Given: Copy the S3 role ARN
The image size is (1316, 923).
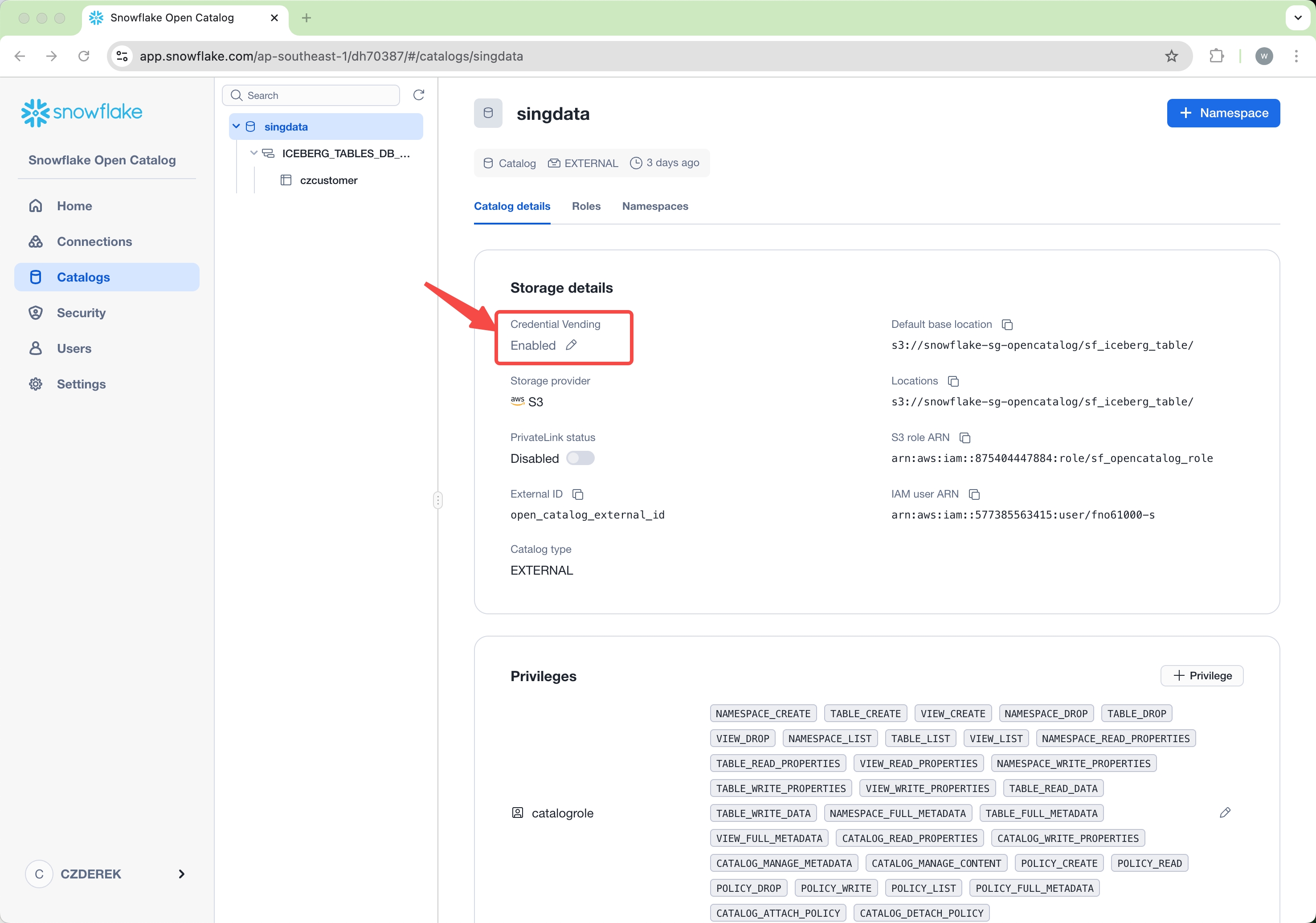Looking at the screenshot, I should 965,438.
